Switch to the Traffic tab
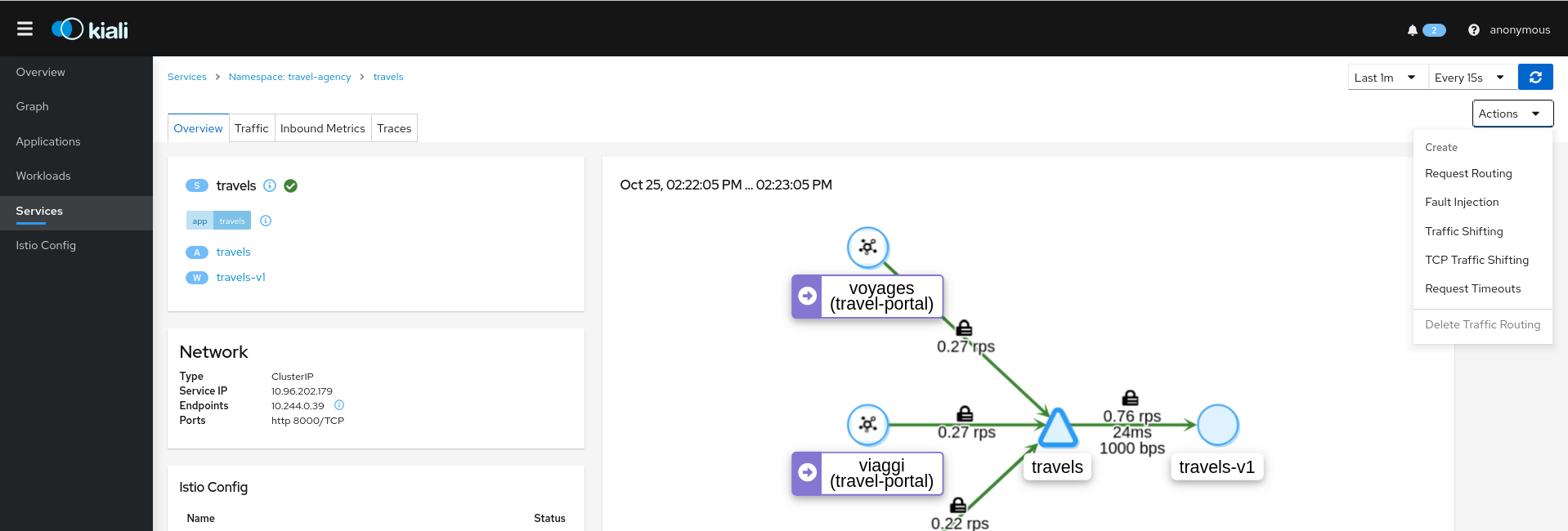 [x=251, y=128]
